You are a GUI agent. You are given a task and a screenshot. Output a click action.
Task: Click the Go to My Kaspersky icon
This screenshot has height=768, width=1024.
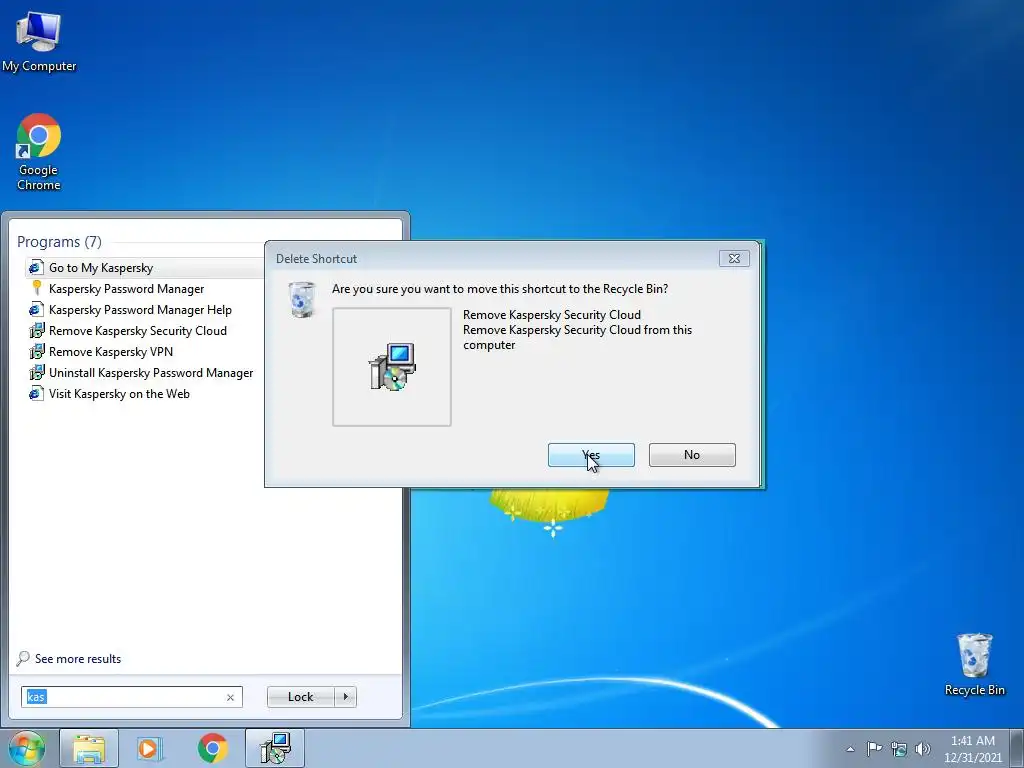pyautogui.click(x=37, y=268)
